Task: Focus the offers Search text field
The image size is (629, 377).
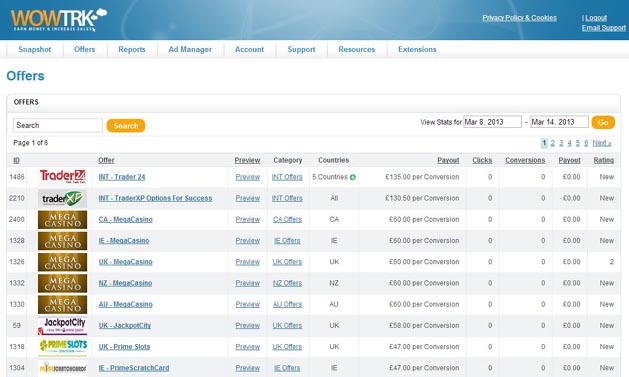Action: coord(58,125)
